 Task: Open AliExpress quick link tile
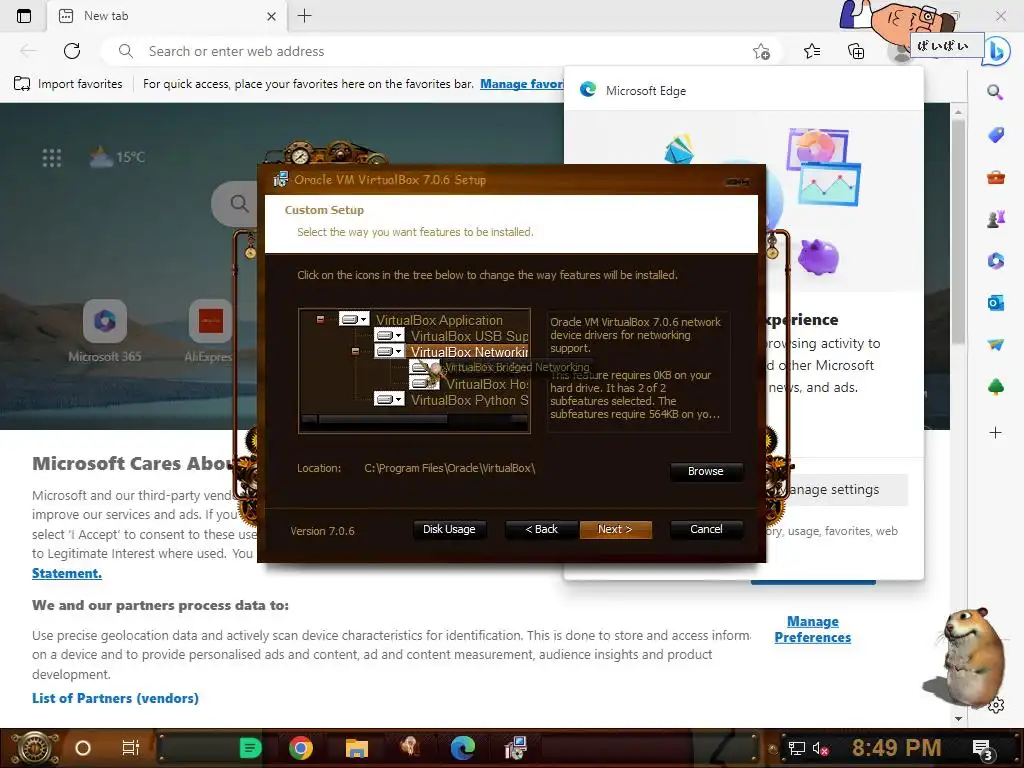[x=209, y=332]
